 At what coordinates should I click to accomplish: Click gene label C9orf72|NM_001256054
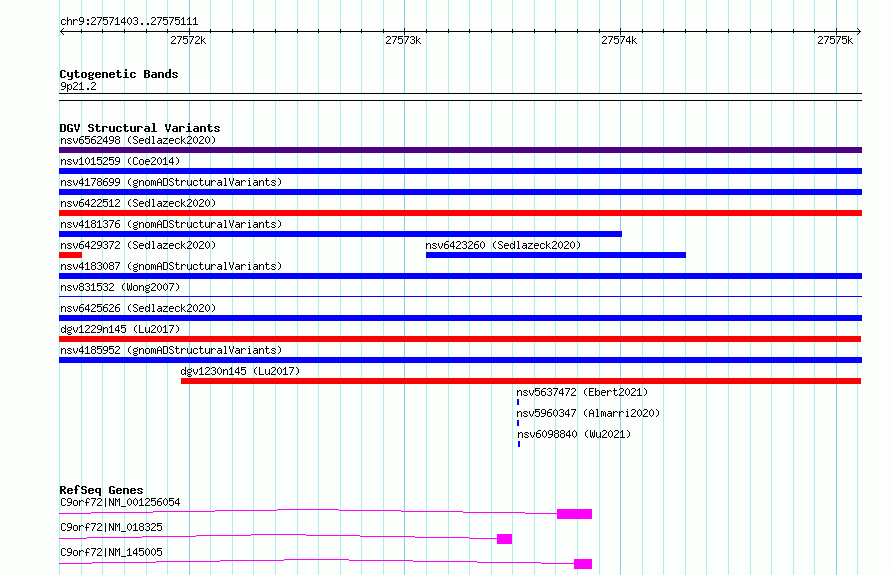(x=120, y=502)
